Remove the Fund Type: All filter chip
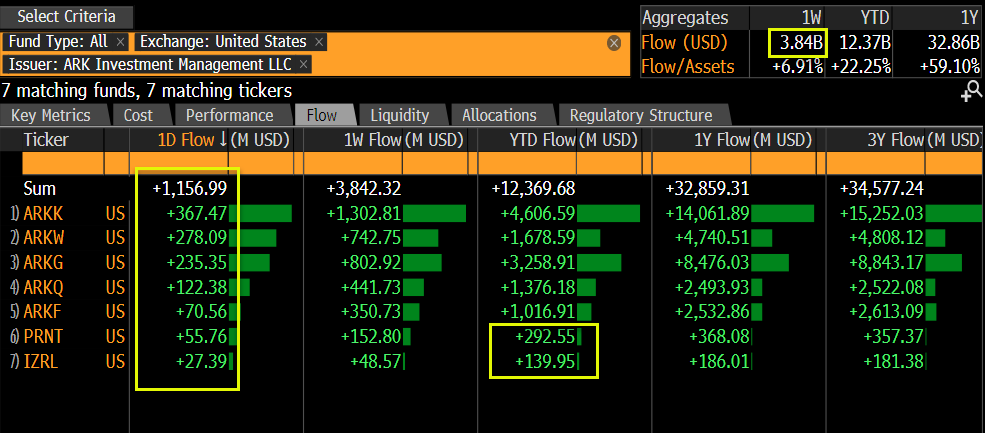 (x=120, y=42)
